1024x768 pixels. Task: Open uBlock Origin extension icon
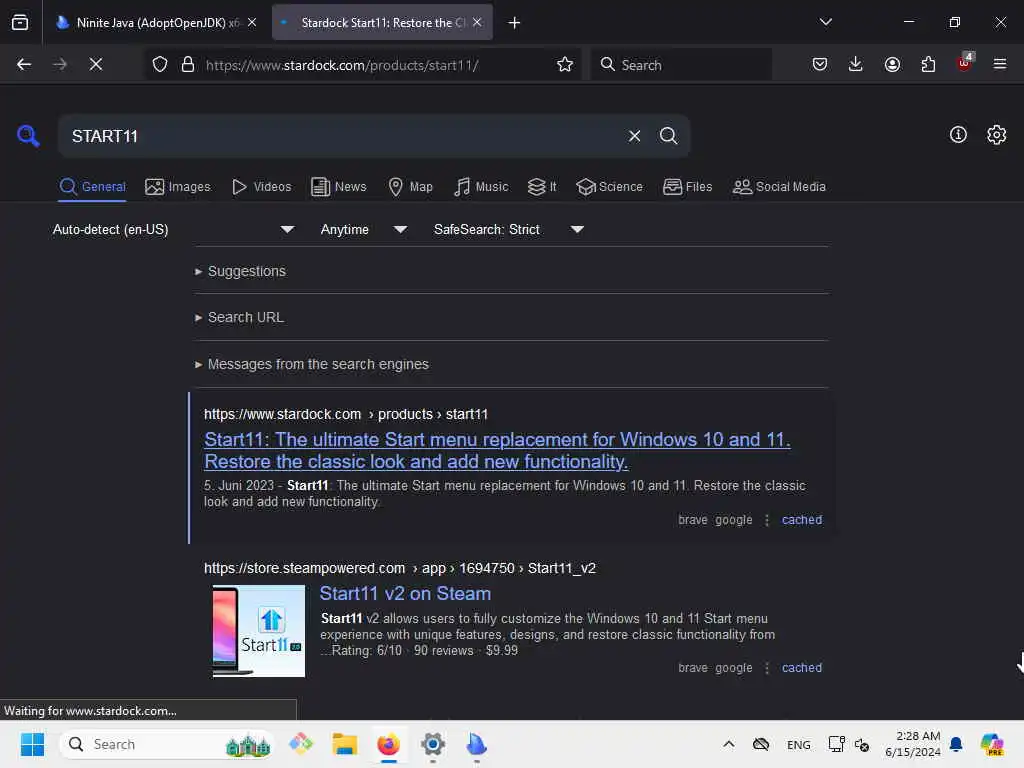pyautogui.click(x=965, y=63)
